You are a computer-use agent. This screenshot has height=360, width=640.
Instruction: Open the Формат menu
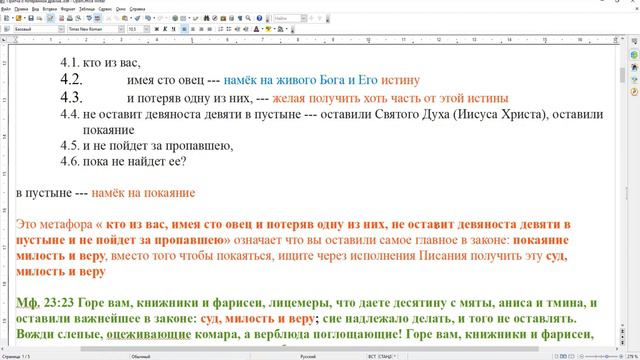(x=68, y=9)
